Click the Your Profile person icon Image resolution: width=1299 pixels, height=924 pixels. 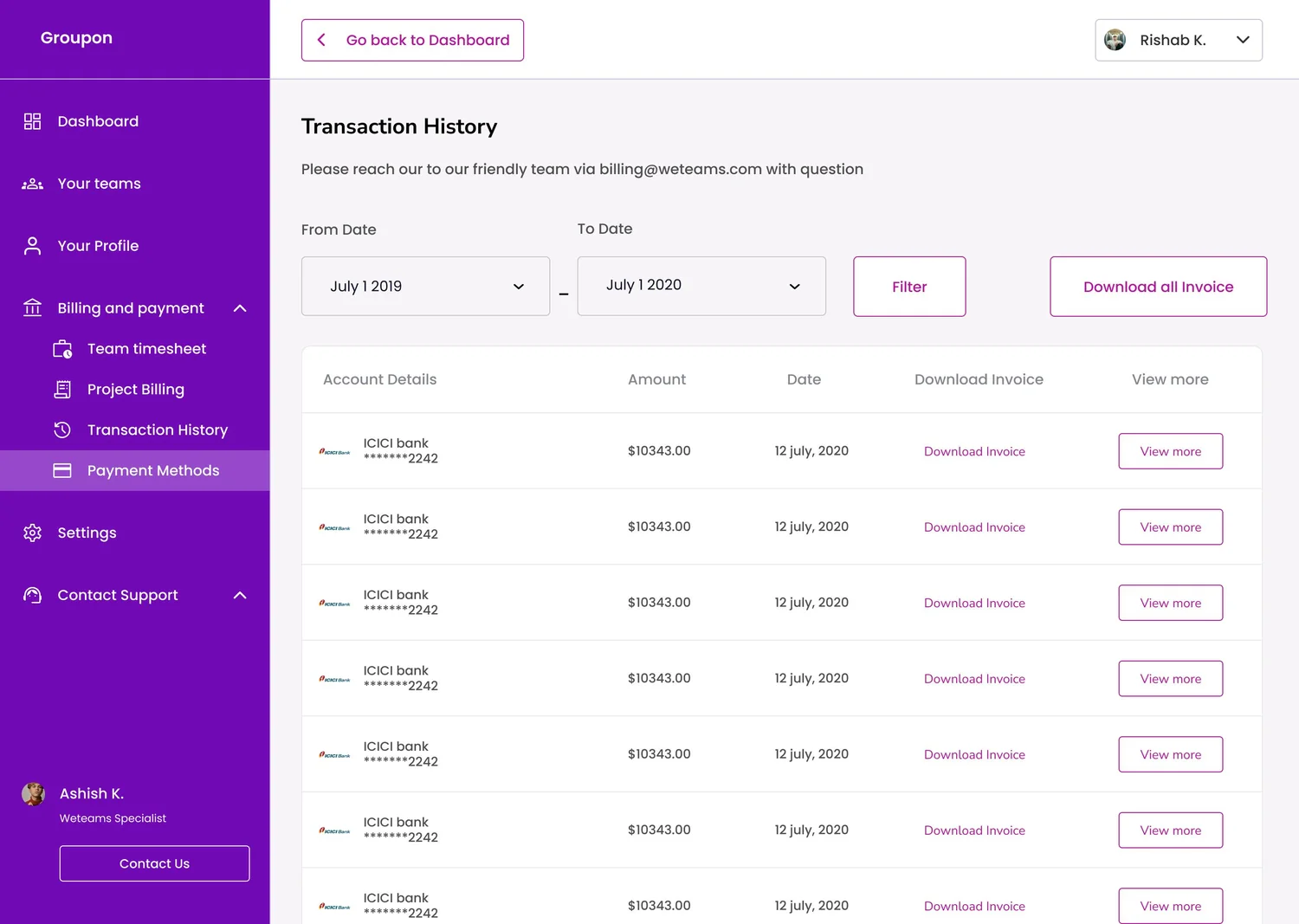pos(32,246)
